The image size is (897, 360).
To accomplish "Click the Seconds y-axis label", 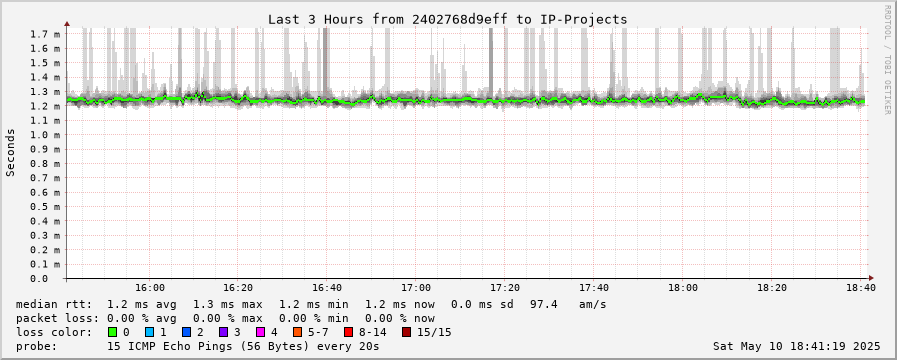I will pos(10,152).
